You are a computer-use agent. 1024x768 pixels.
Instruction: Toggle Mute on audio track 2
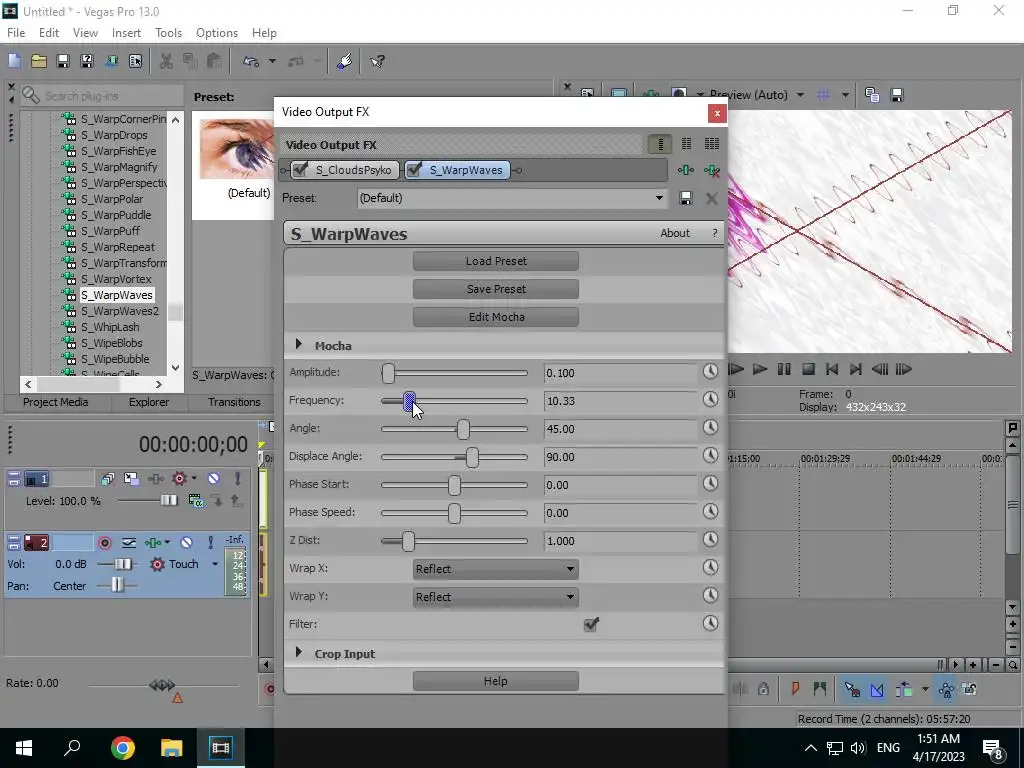click(x=187, y=543)
